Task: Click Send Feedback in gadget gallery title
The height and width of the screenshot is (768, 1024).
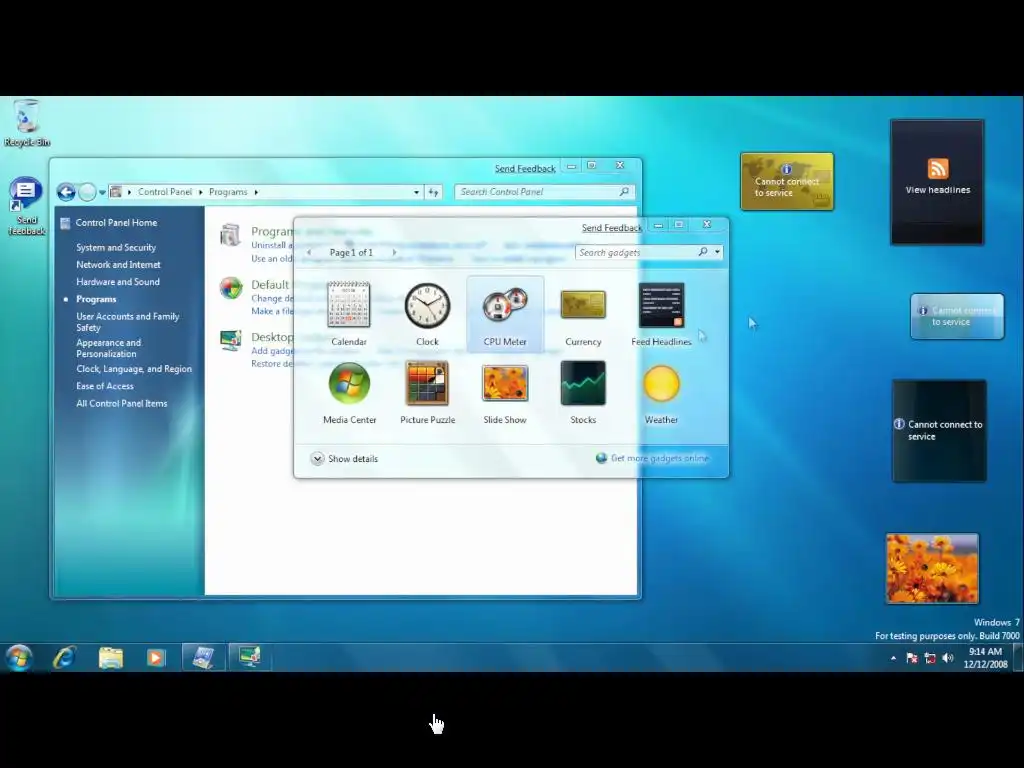Action: [x=612, y=228]
